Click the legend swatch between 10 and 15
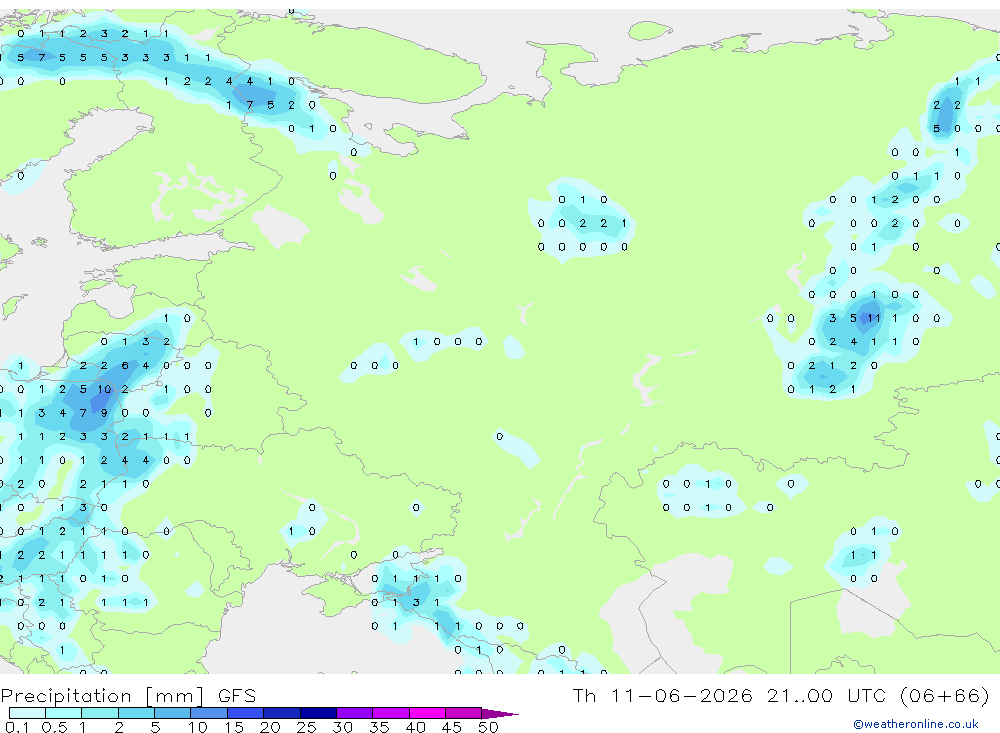The image size is (1000, 733). [x=209, y=713]
